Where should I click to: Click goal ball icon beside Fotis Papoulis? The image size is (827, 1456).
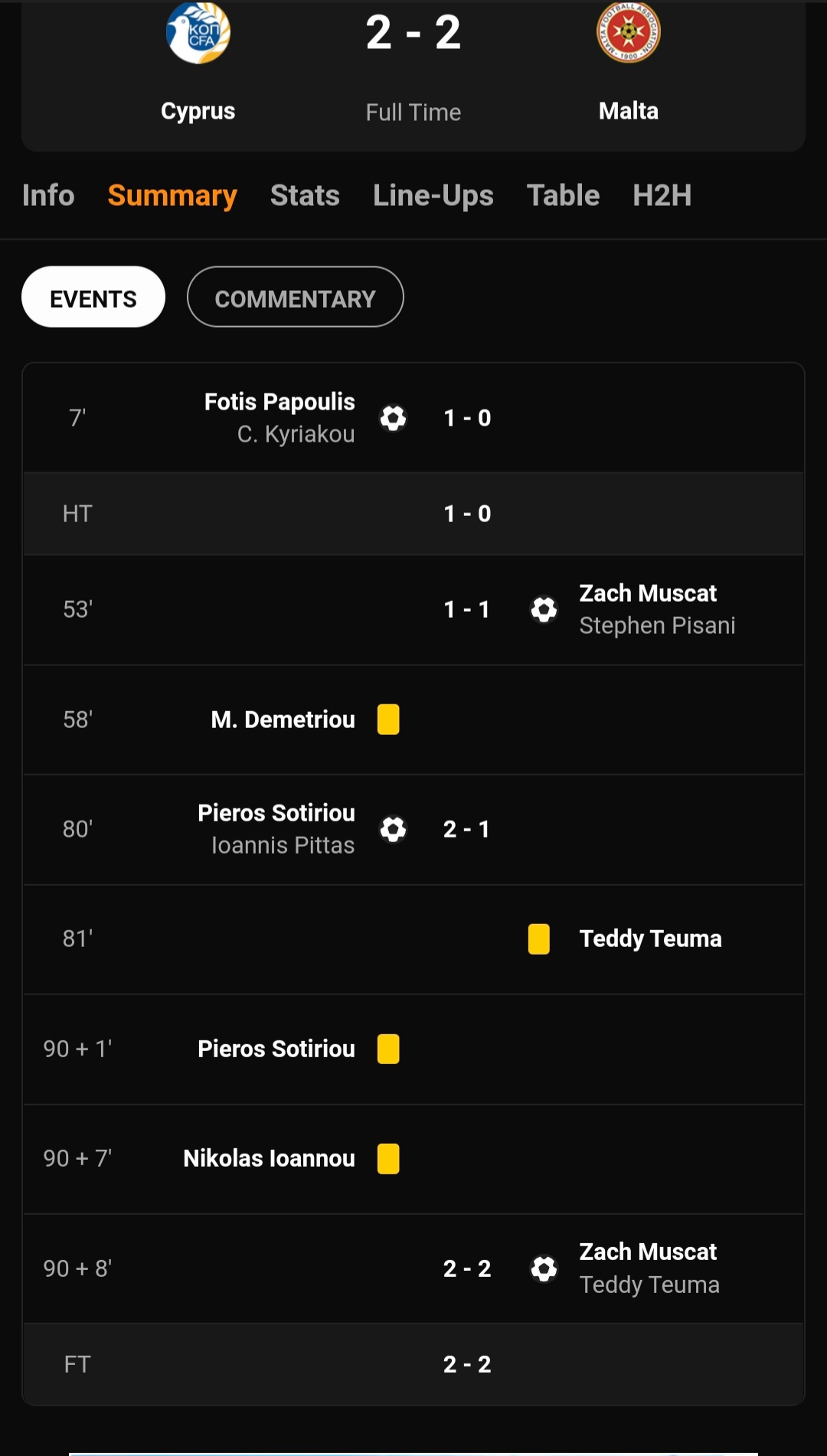(394, 418)
